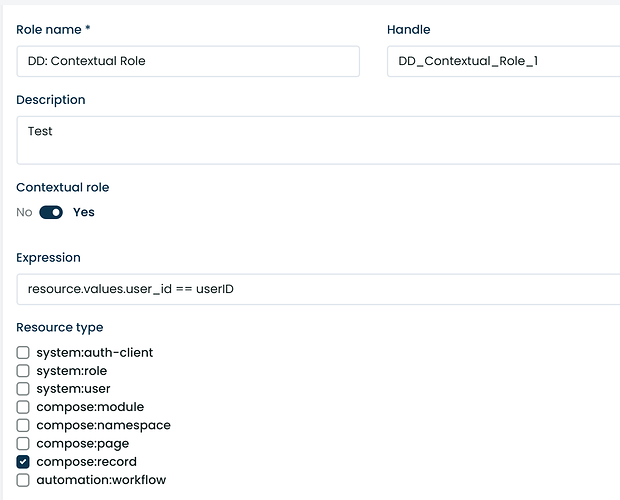Tick the system:user checkbox
The width and height of the screenshot is (620, 500).
pyautogui.click(x=23, y=389)
